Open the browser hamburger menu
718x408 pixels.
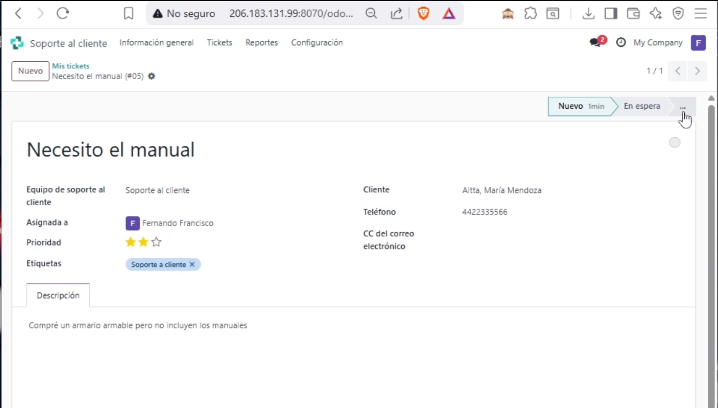click(x=701, y=14)
